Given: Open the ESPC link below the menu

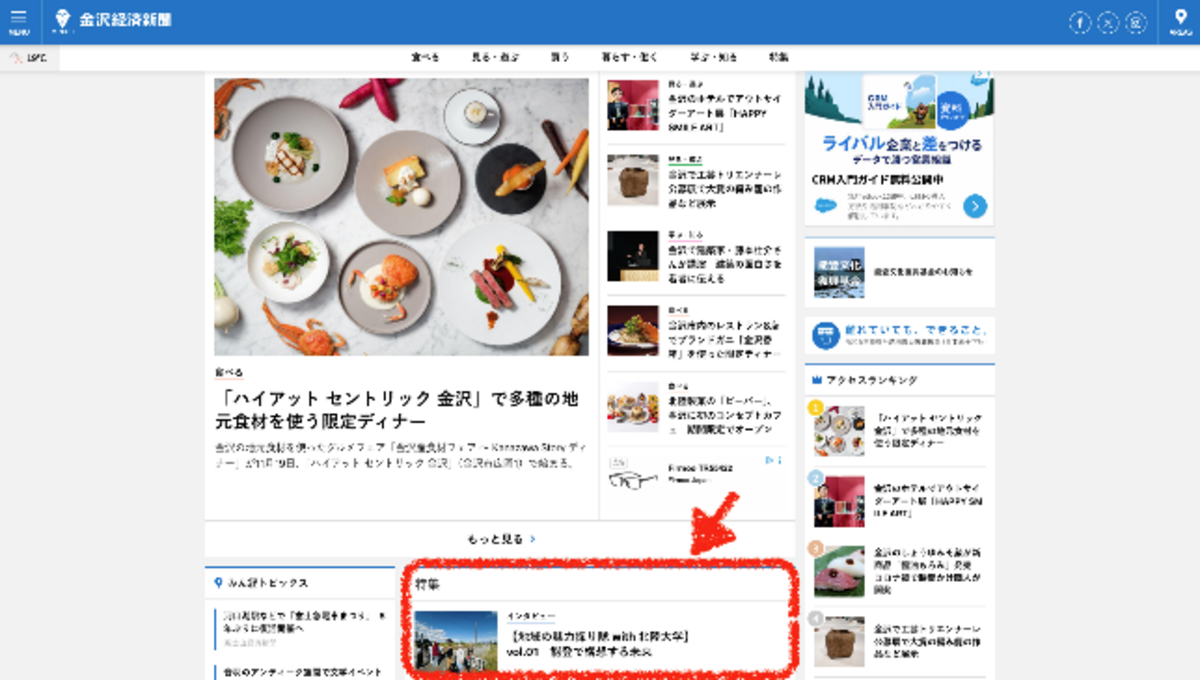Looking at the screenshot, I should [x=29, y=58].
